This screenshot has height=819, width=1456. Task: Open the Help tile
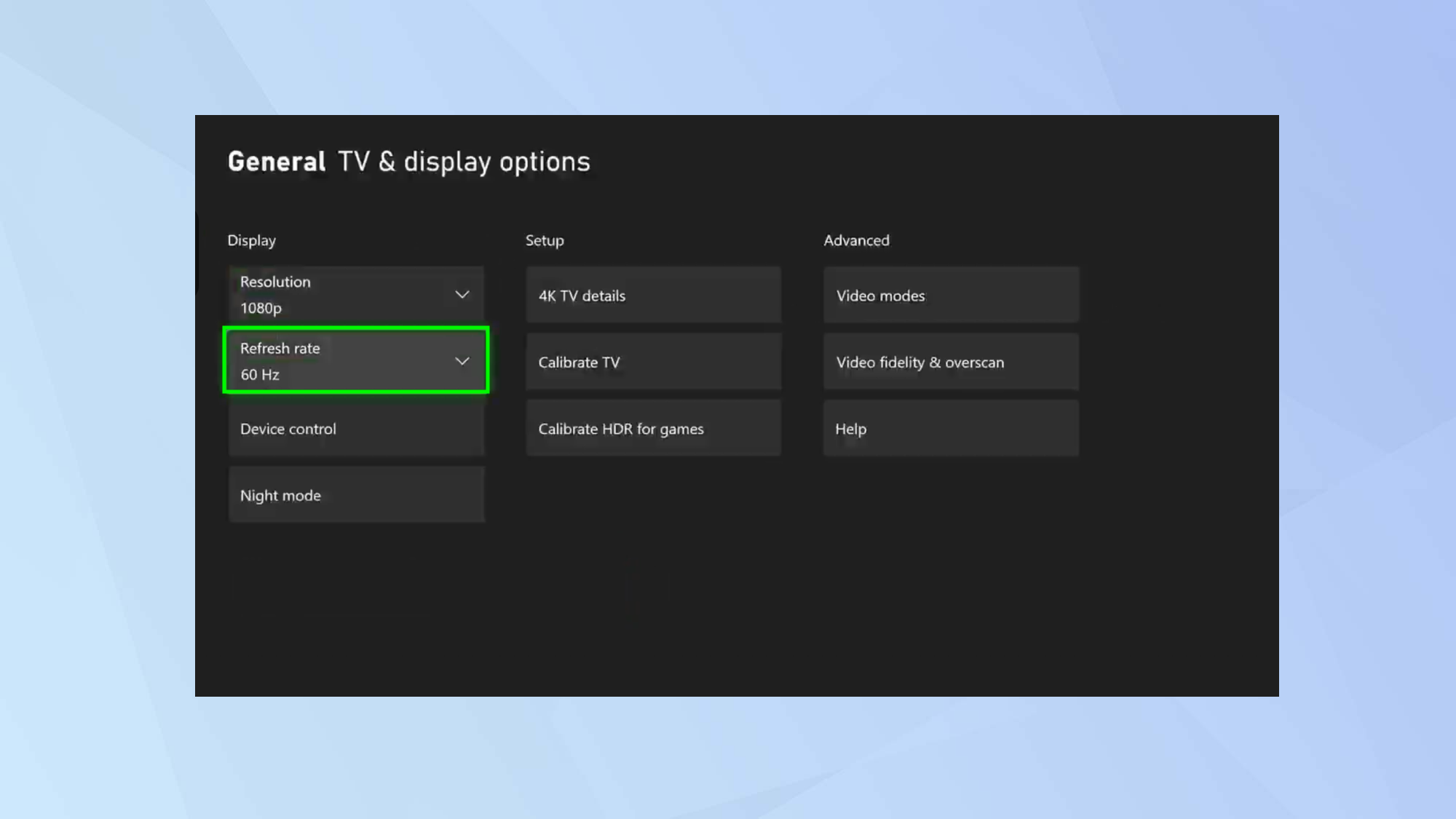pyautogui.click(x=951, y=429)
